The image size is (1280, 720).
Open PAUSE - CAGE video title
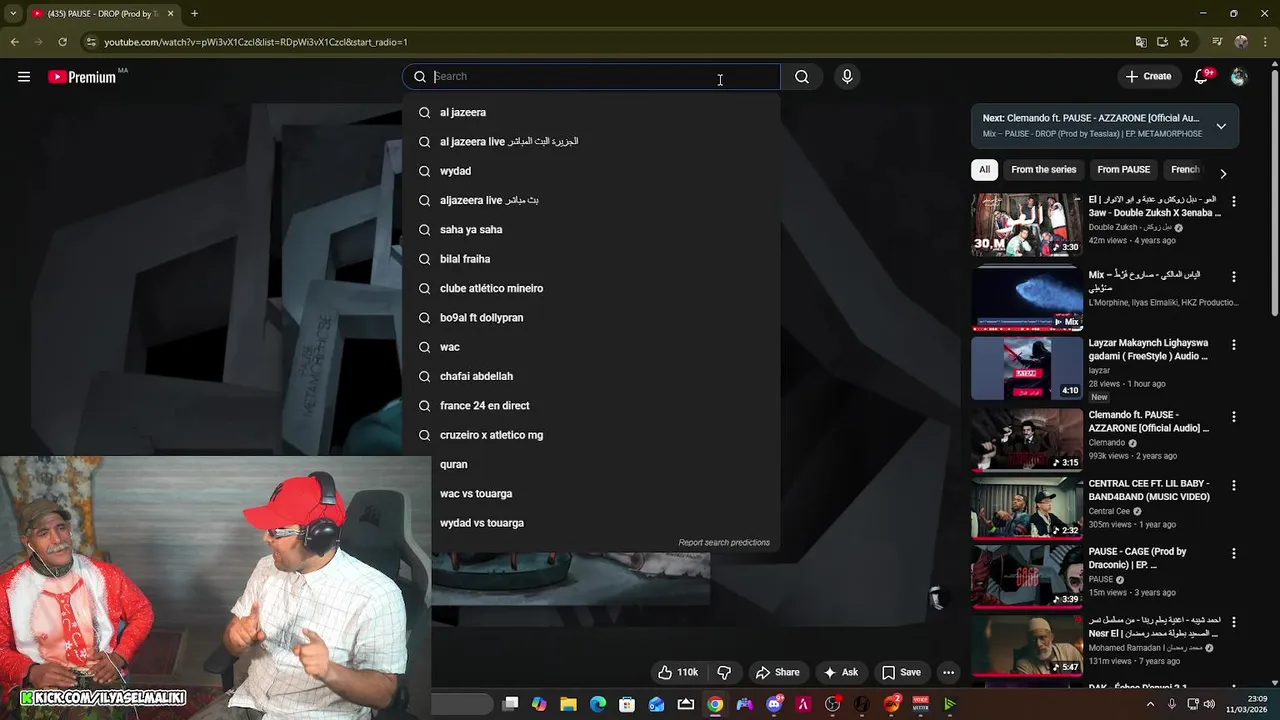coord(1138,558)
